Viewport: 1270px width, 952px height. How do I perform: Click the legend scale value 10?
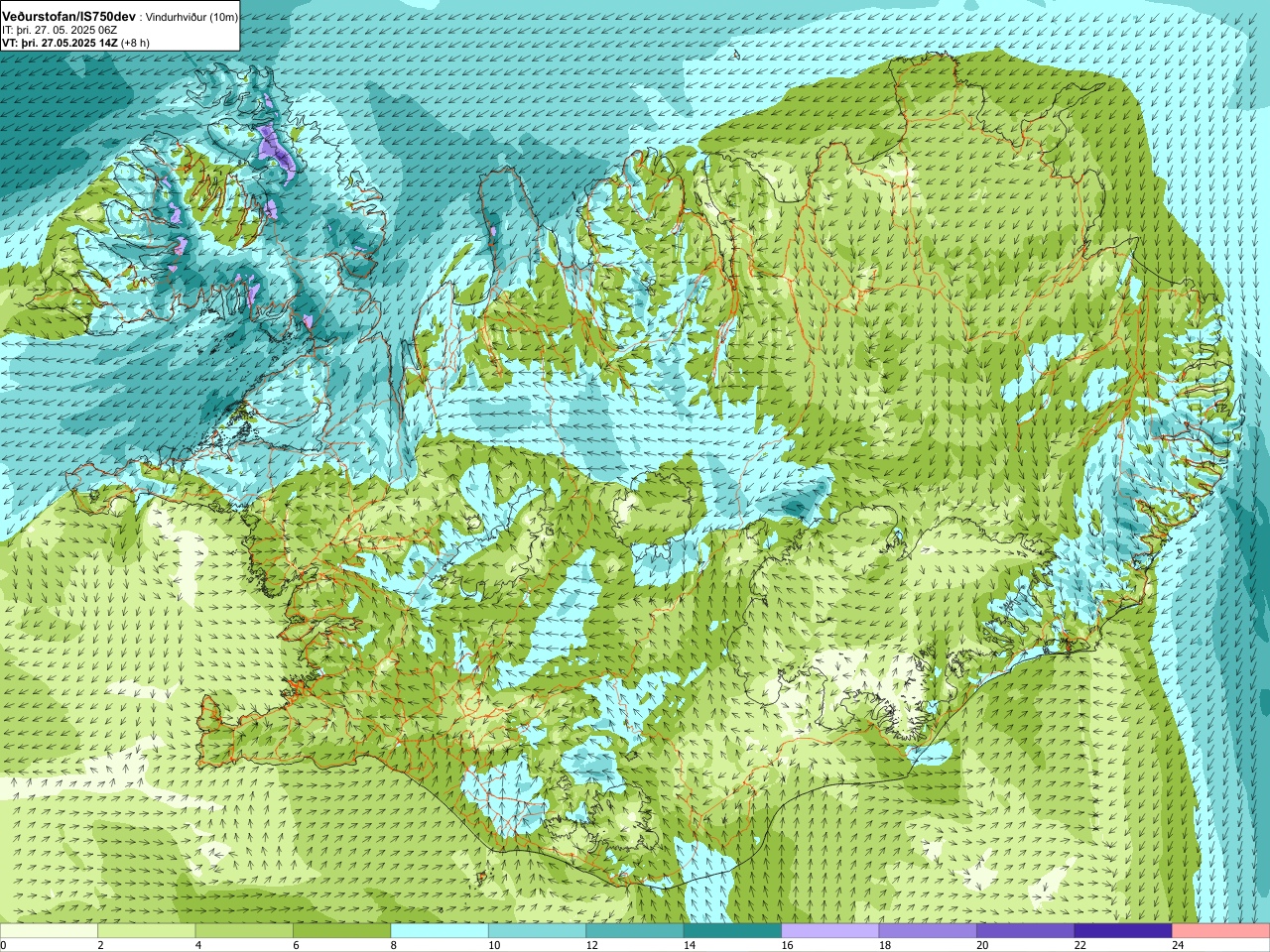click(494, 945)
